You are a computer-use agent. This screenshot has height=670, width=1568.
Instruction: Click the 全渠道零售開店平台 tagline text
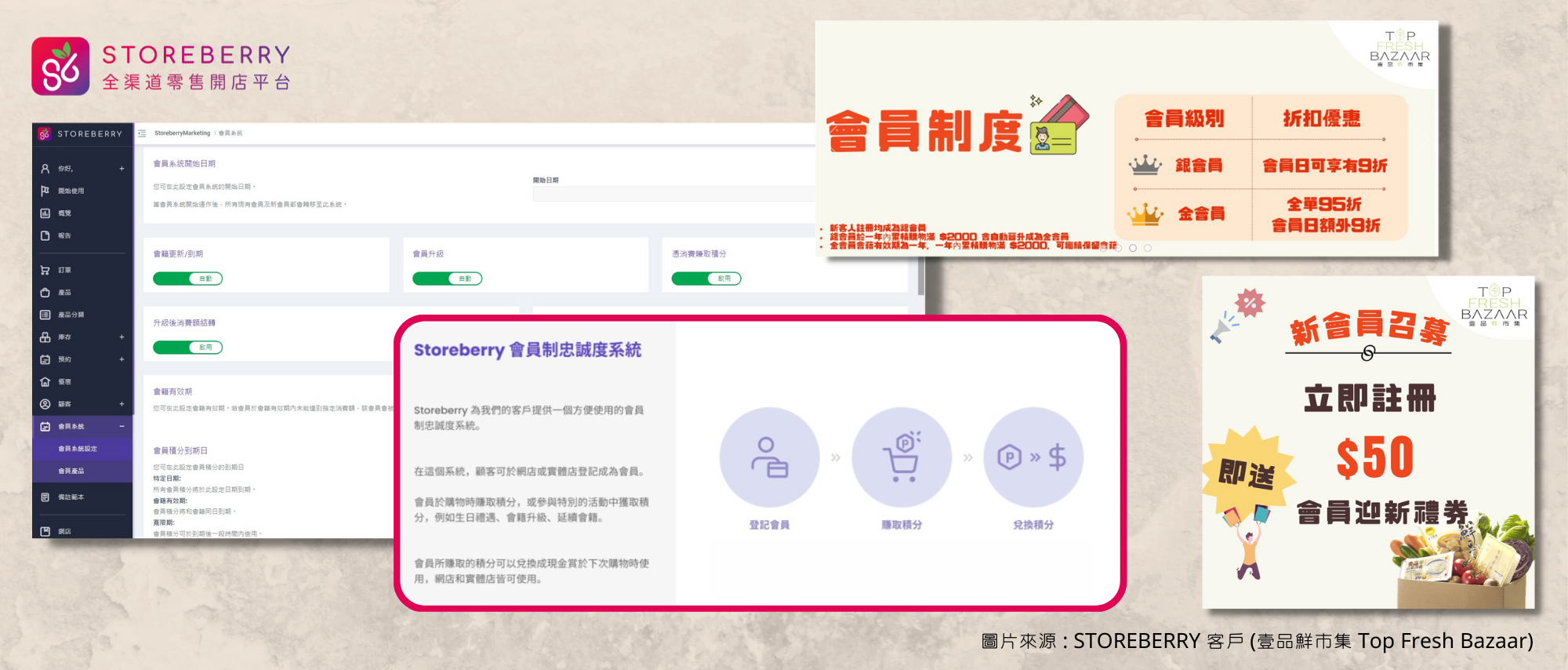[x=197, y=82]
